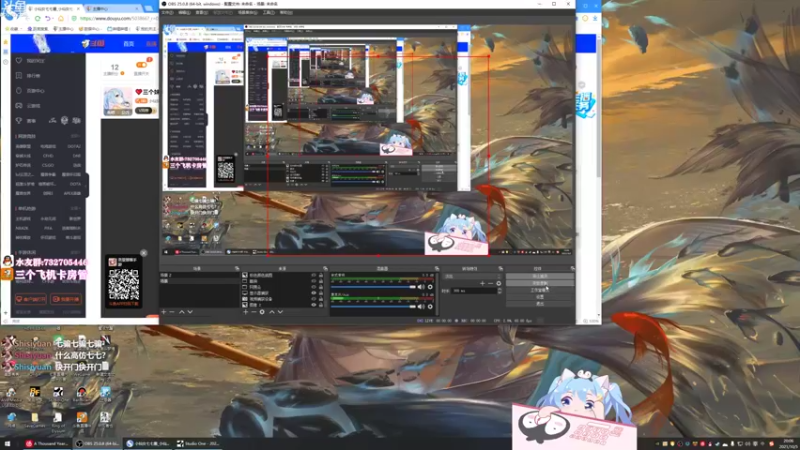Open OBS File menu
This screenshot has height=450, width=800.
(x=167, y=12)
